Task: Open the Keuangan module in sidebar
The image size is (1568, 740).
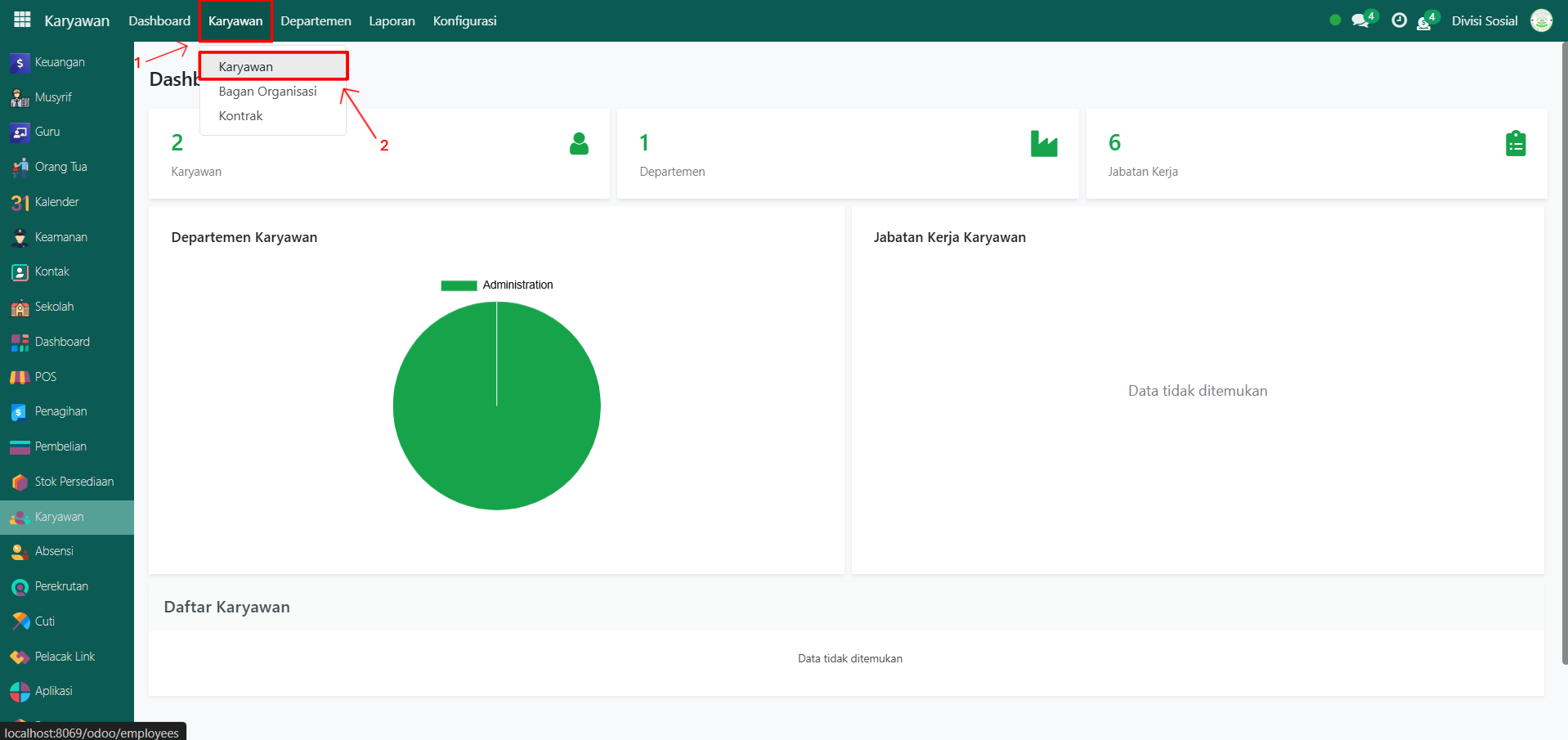Action: coord(59,62)
